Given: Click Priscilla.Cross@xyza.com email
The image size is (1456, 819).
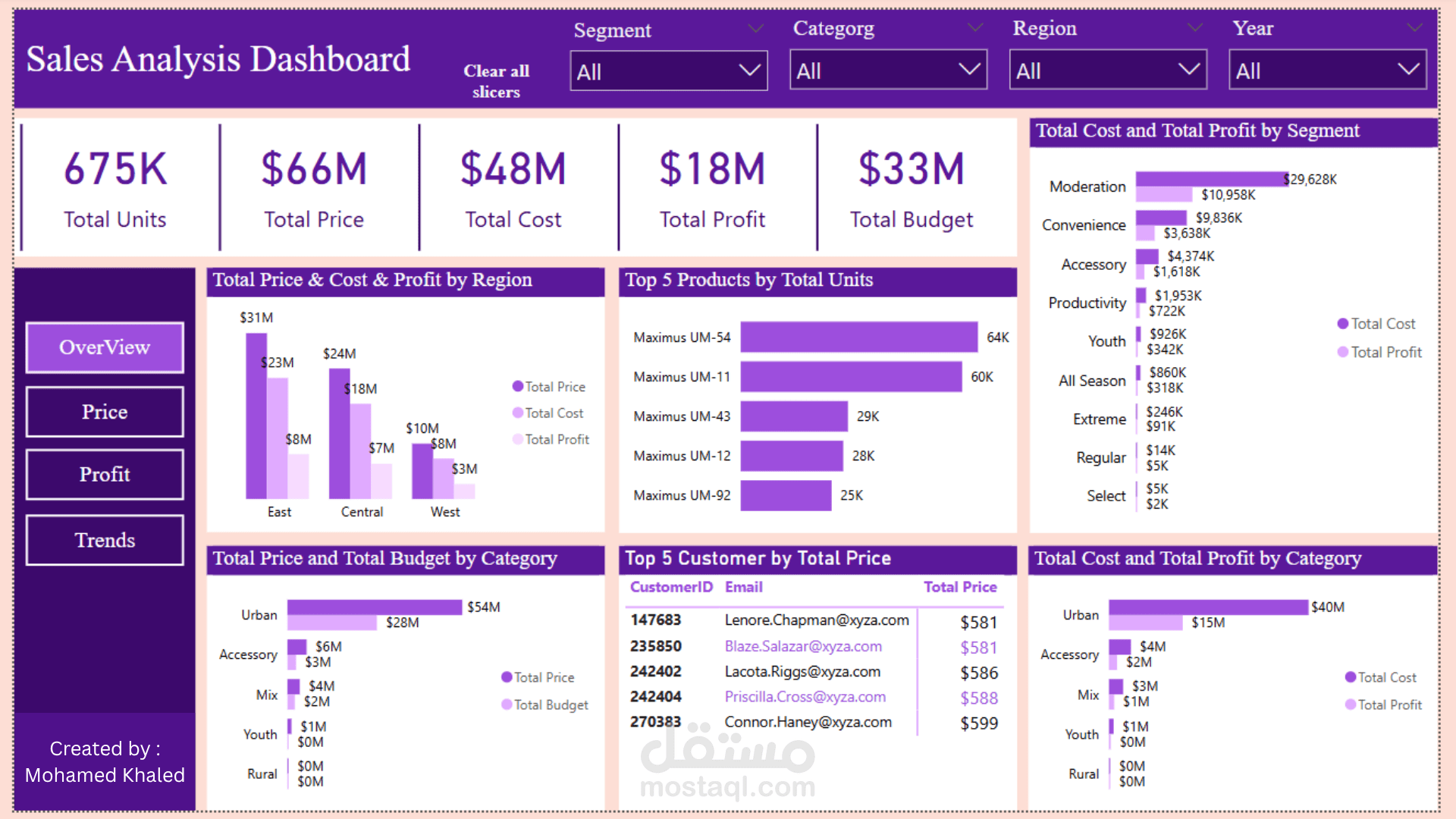Looking at the screenshot, I should click(805, 697).
